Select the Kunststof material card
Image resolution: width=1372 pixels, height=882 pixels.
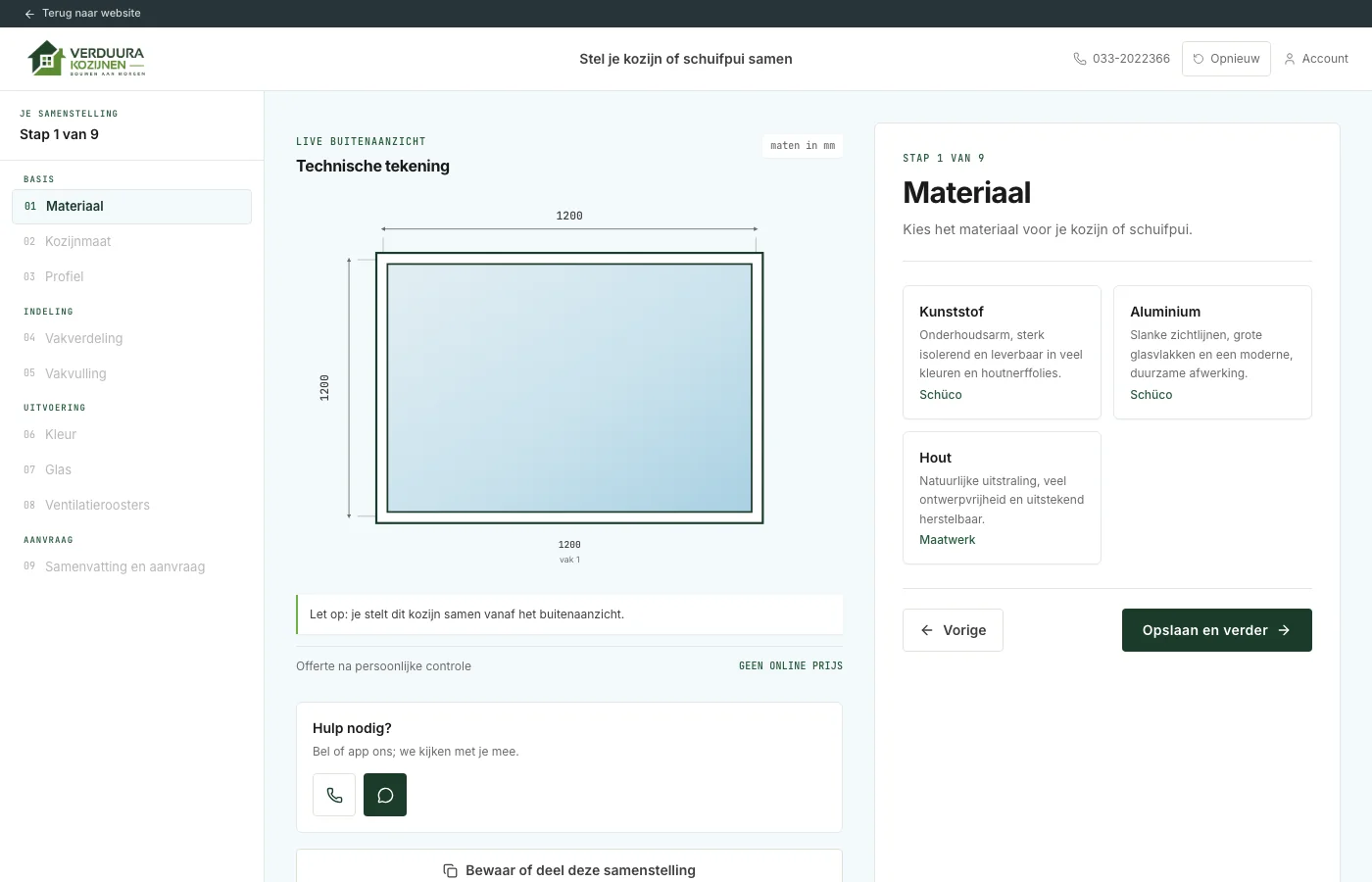(x=1002, y=353)
